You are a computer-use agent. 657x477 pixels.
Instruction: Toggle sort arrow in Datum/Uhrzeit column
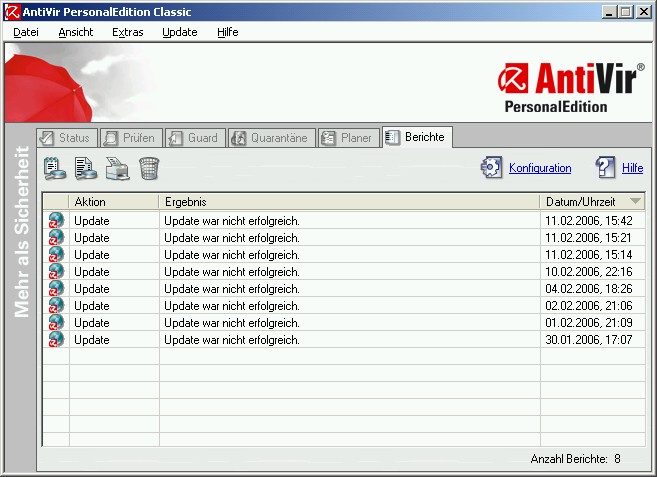(635, 202)
